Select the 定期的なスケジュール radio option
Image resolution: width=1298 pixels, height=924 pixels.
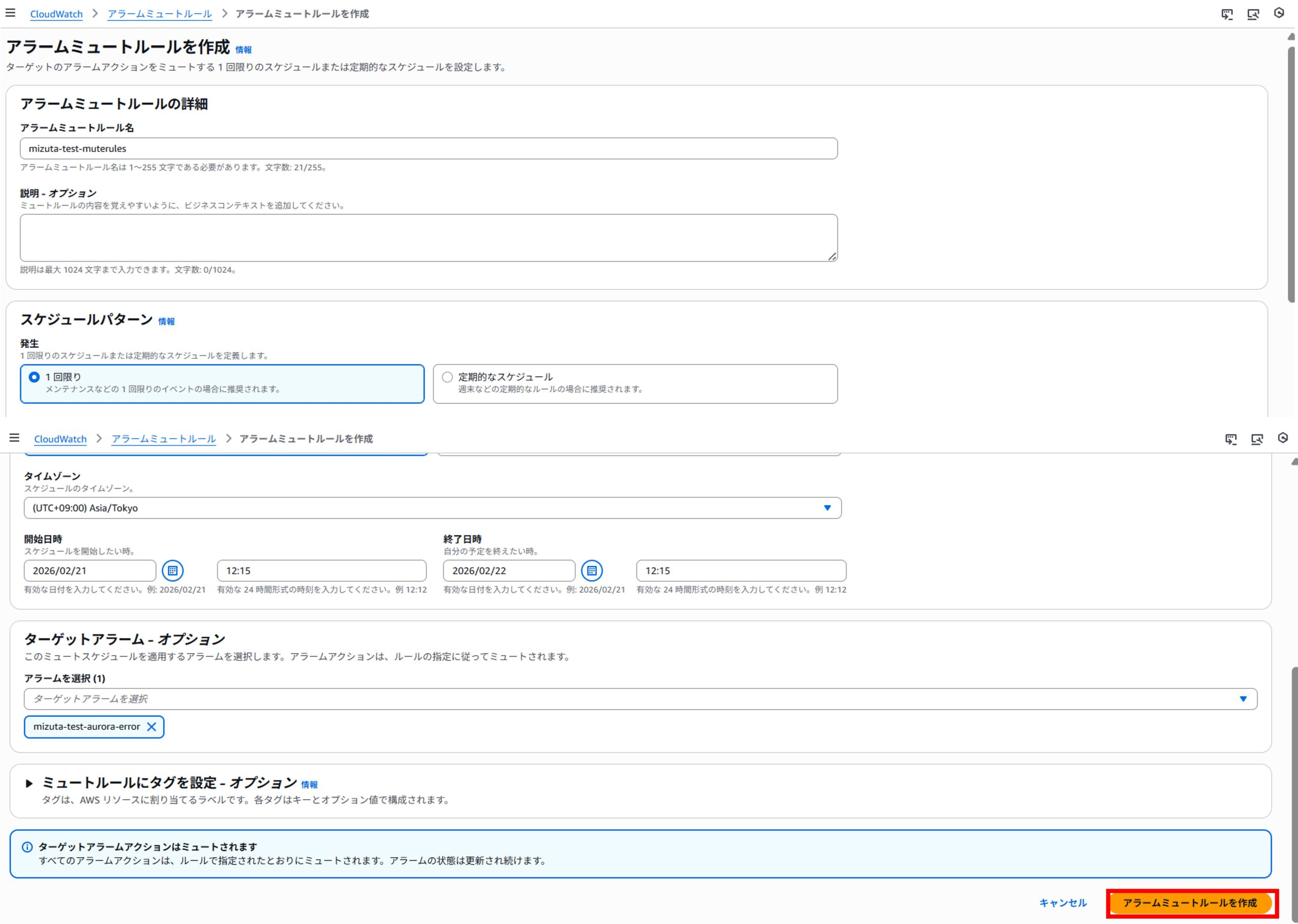click(x=447, y=377)
